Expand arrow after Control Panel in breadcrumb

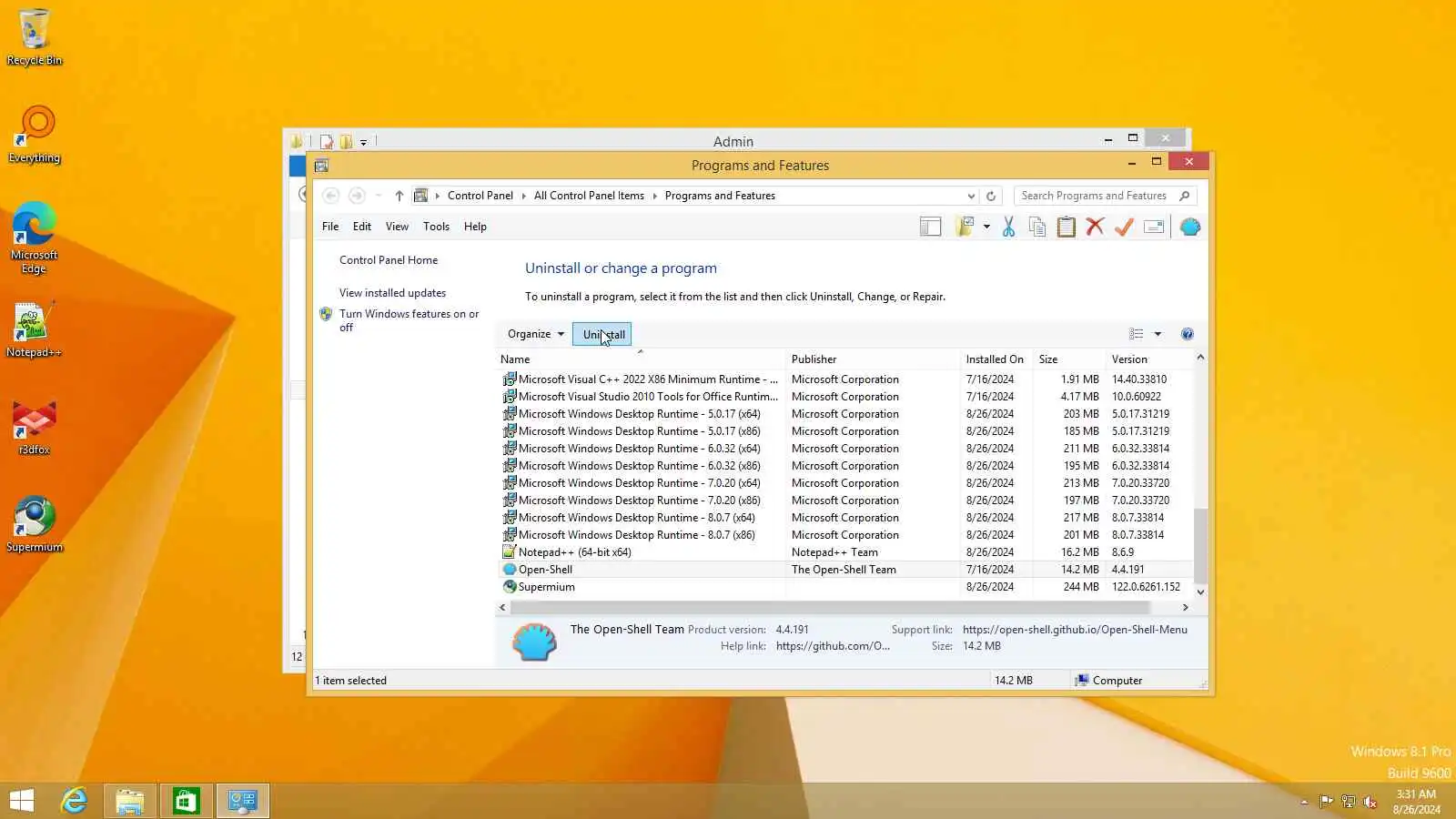coord(524,196)
